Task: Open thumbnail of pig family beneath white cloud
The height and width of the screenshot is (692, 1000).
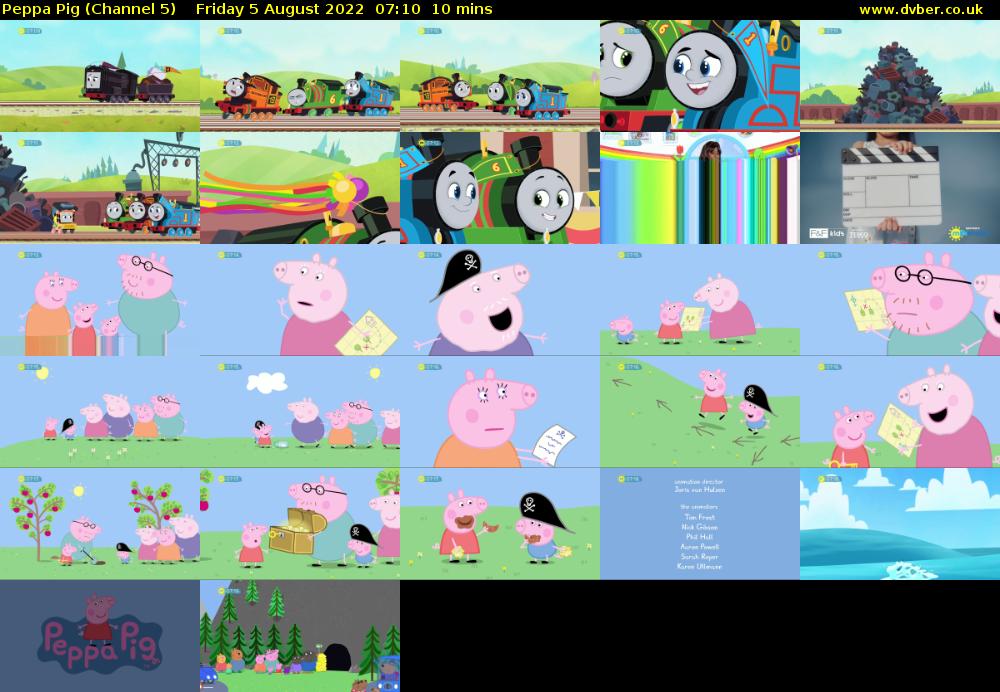Action: pos(300,412)
